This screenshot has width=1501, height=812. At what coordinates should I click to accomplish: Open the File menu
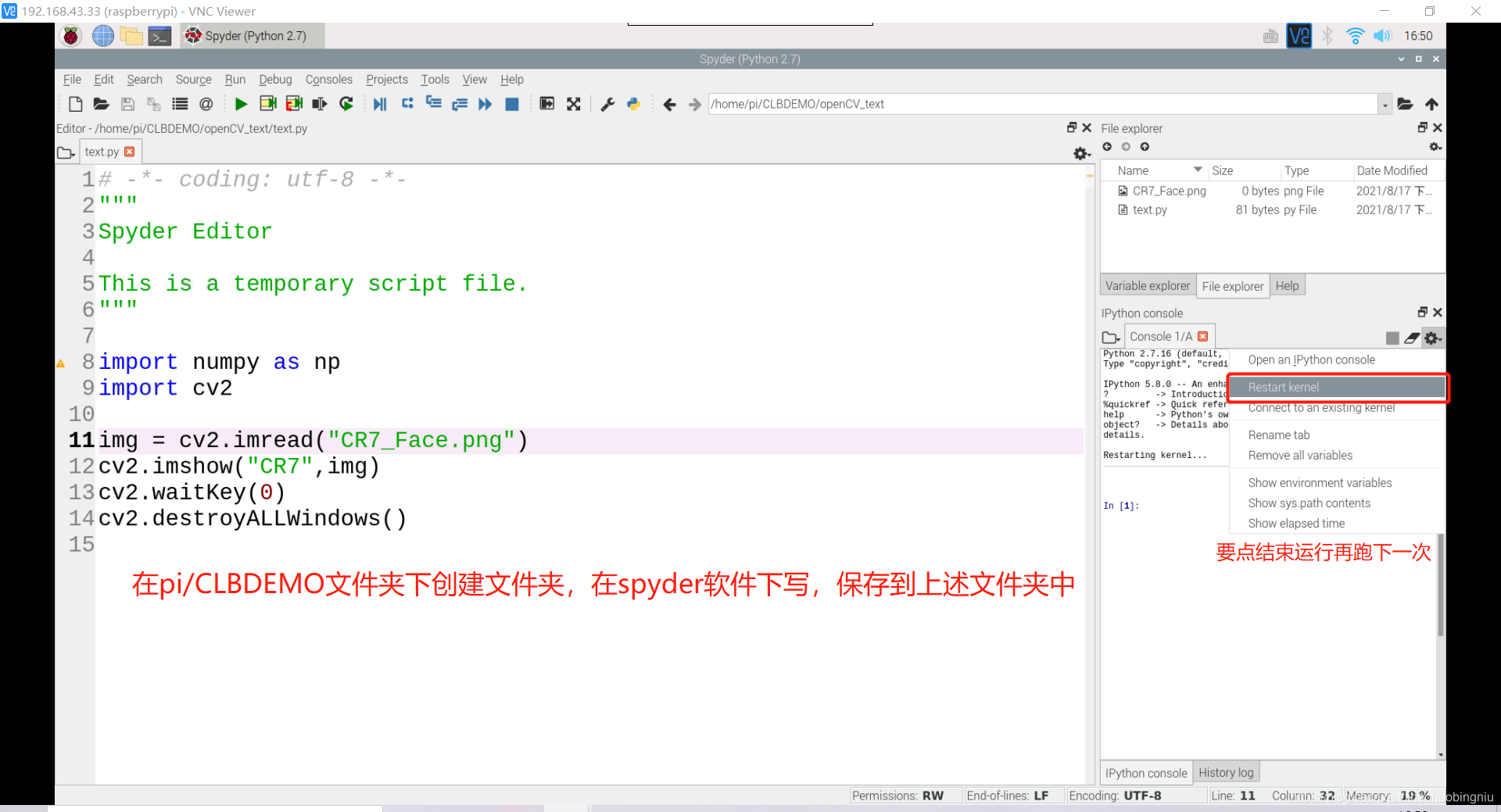point(72,79)
